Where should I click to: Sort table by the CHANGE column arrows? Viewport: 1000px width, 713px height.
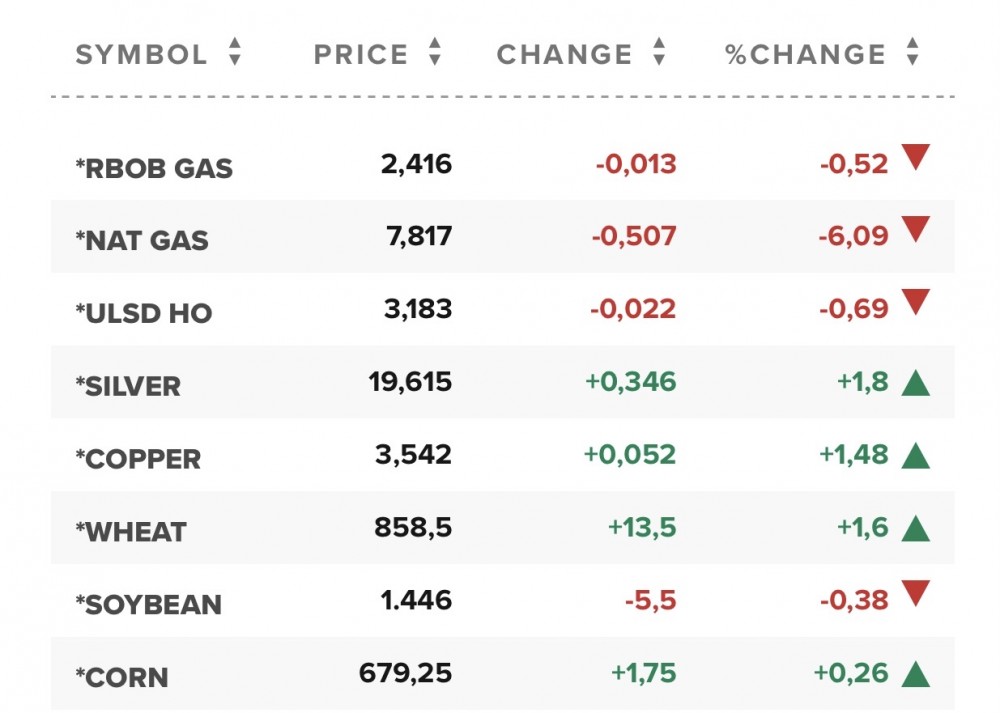pos(658,53)
